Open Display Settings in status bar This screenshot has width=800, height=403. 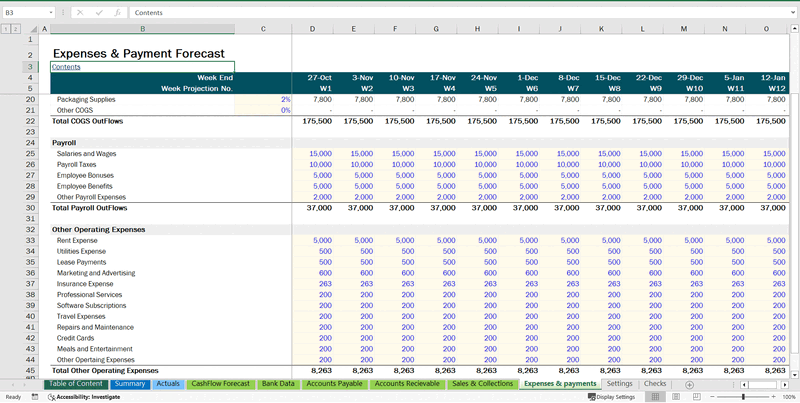(615, 397)
